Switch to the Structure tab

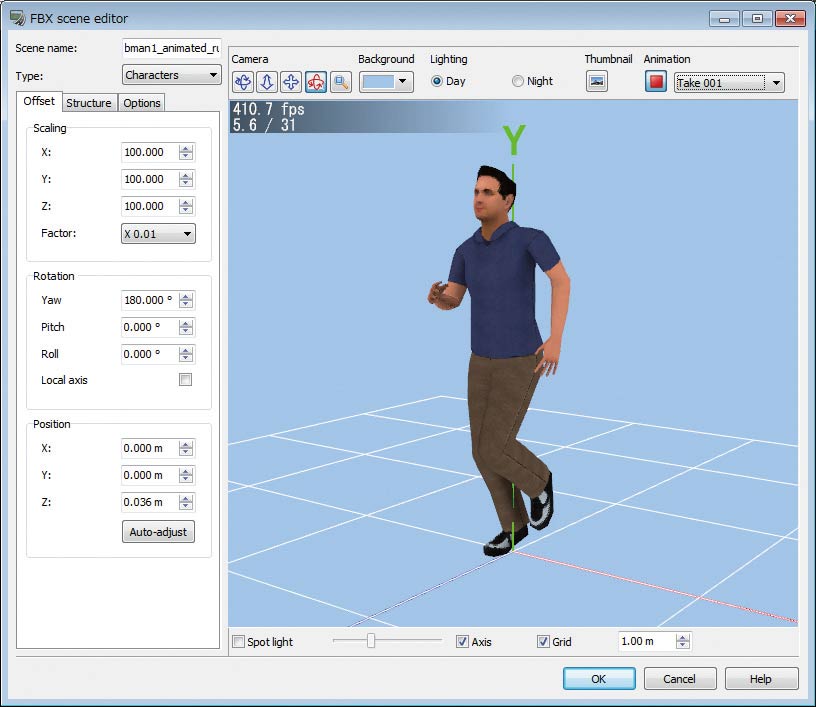click(x=89, y=103)
